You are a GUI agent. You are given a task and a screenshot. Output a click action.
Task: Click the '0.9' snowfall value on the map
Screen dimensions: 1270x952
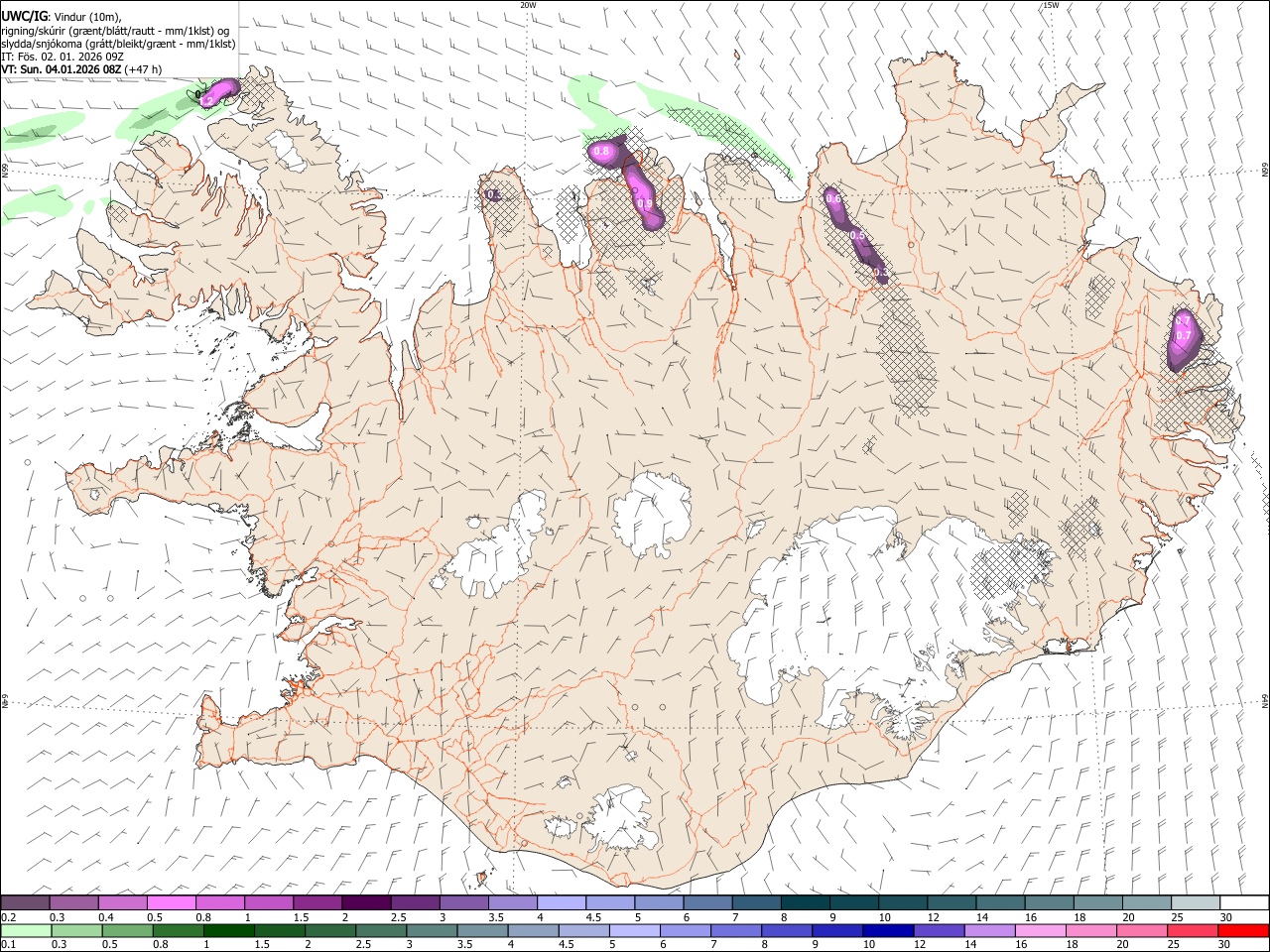pyautogui.click(x=645, y=203)
